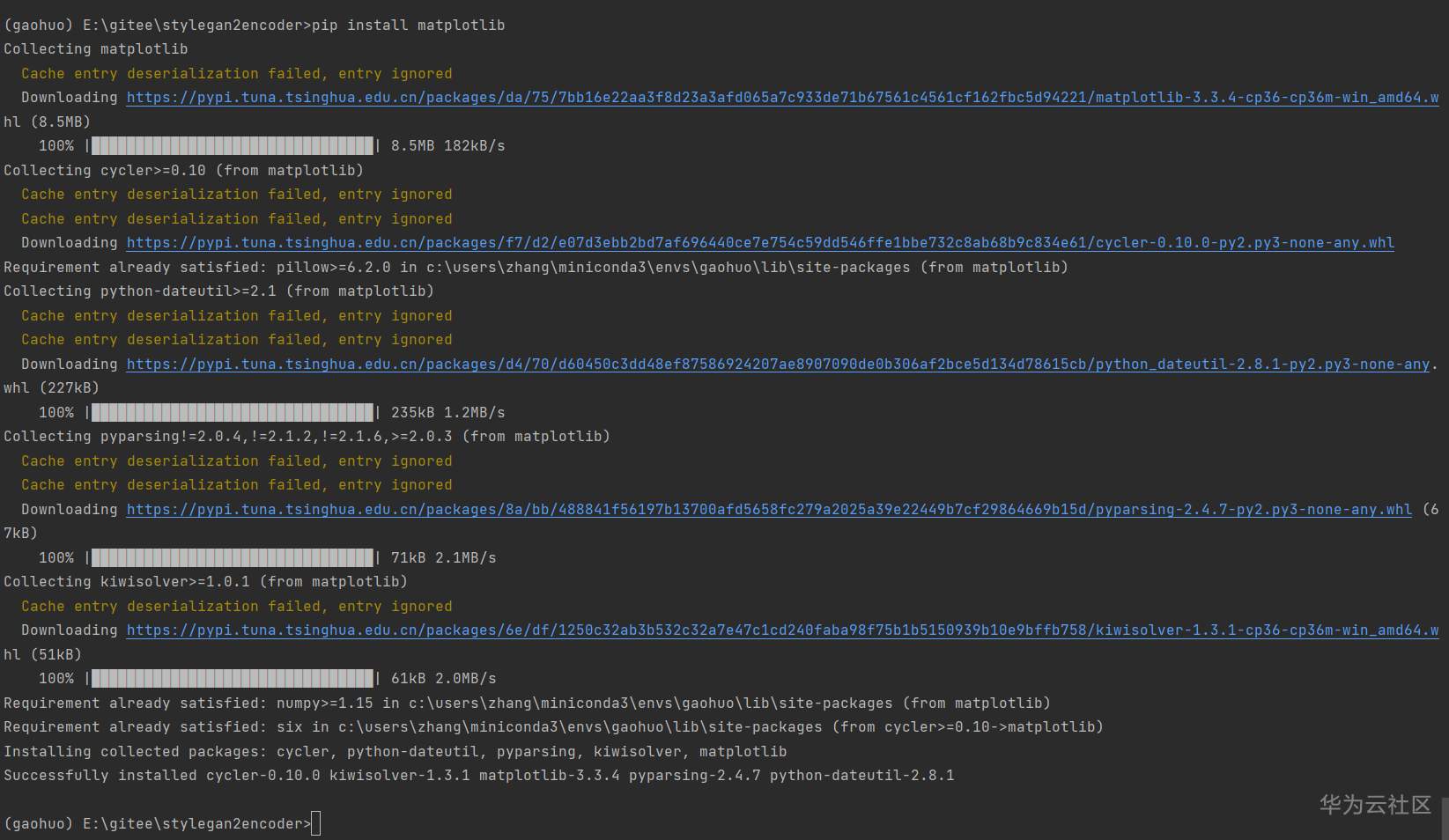Click the 235kB 1.2MB/s progress bar
The height and width of the screenshot is (840, 1449).
(x=233, y=413)
